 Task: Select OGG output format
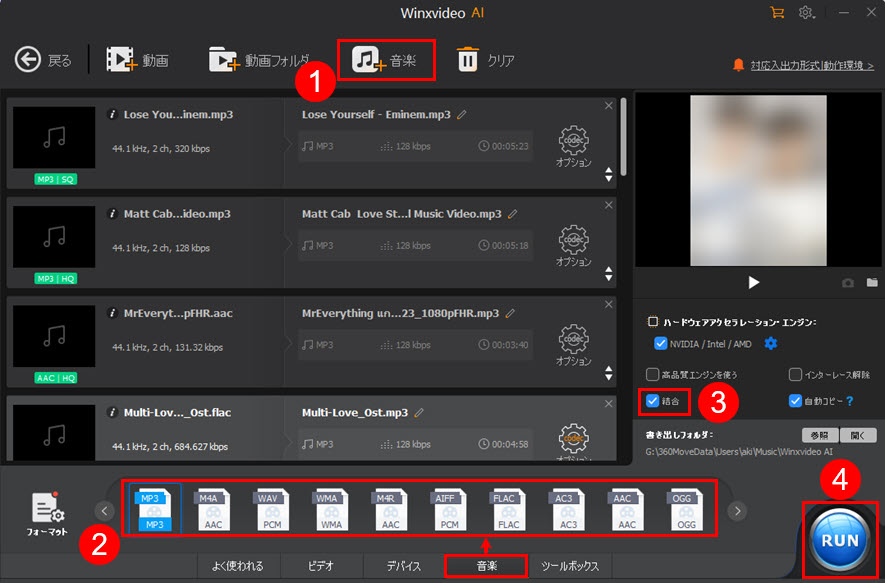(x=686, y=510)
